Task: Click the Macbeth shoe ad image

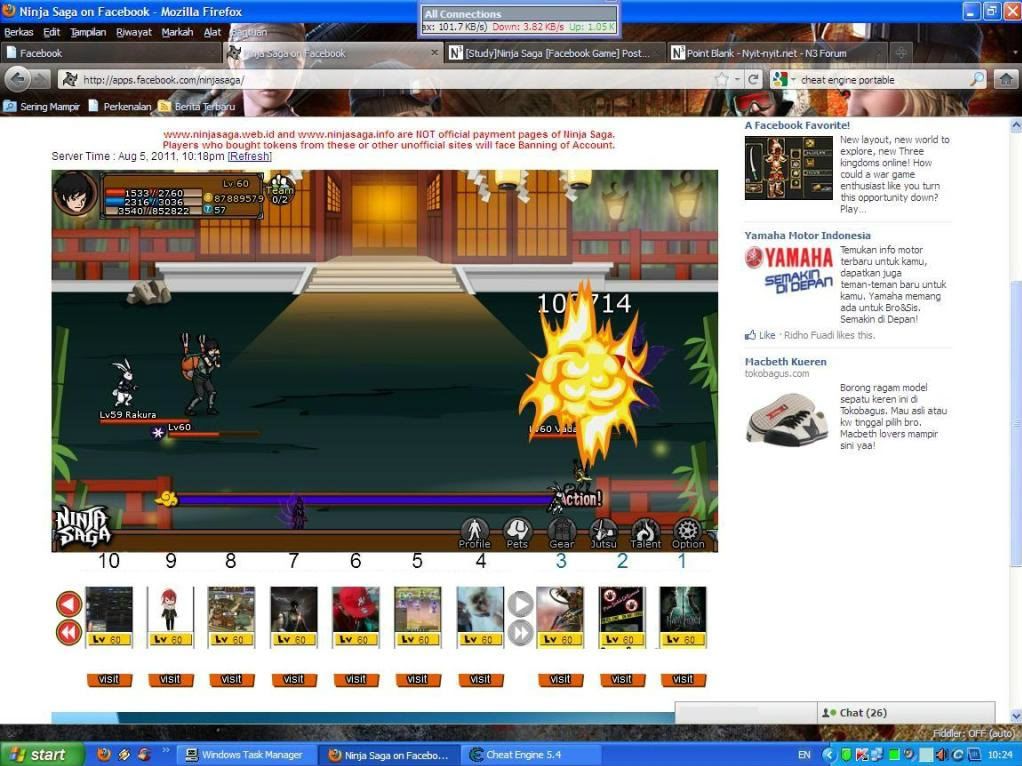Action: tap(785, 419)
